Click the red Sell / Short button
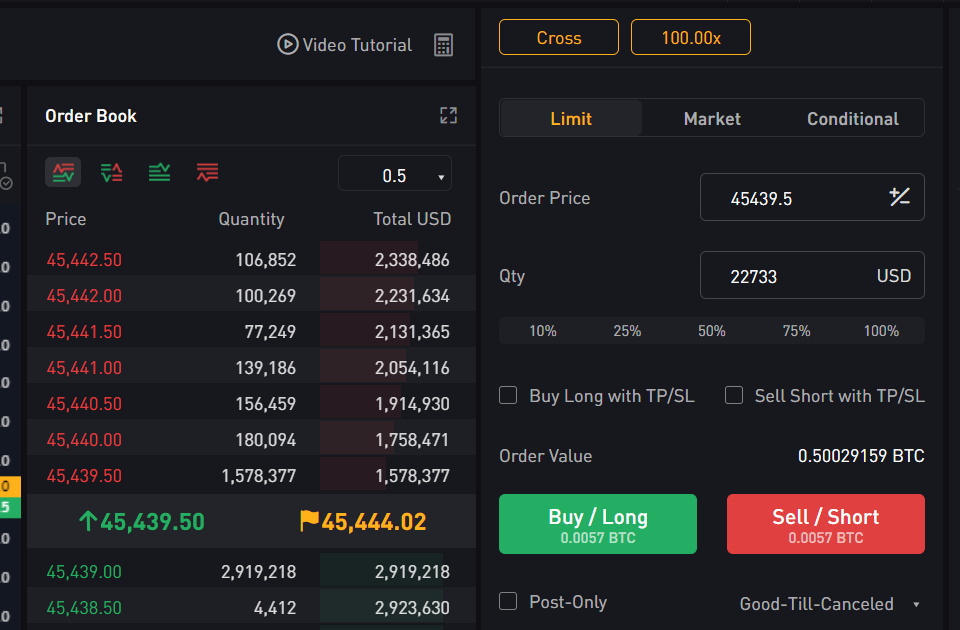Screen dimensions: 960x630 [x=825, y=524]
